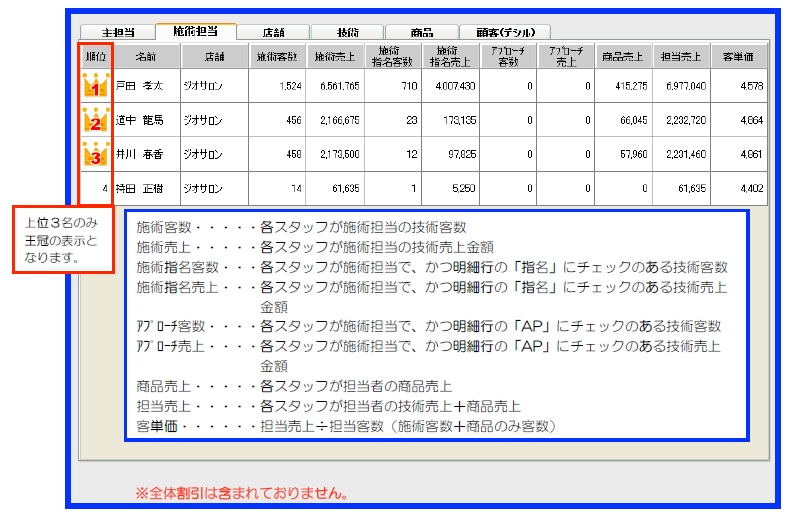The width and height of the screenshot is (787, 514).
Task: Sort by the 名前 column header
Action: click(x=146, y=56)
